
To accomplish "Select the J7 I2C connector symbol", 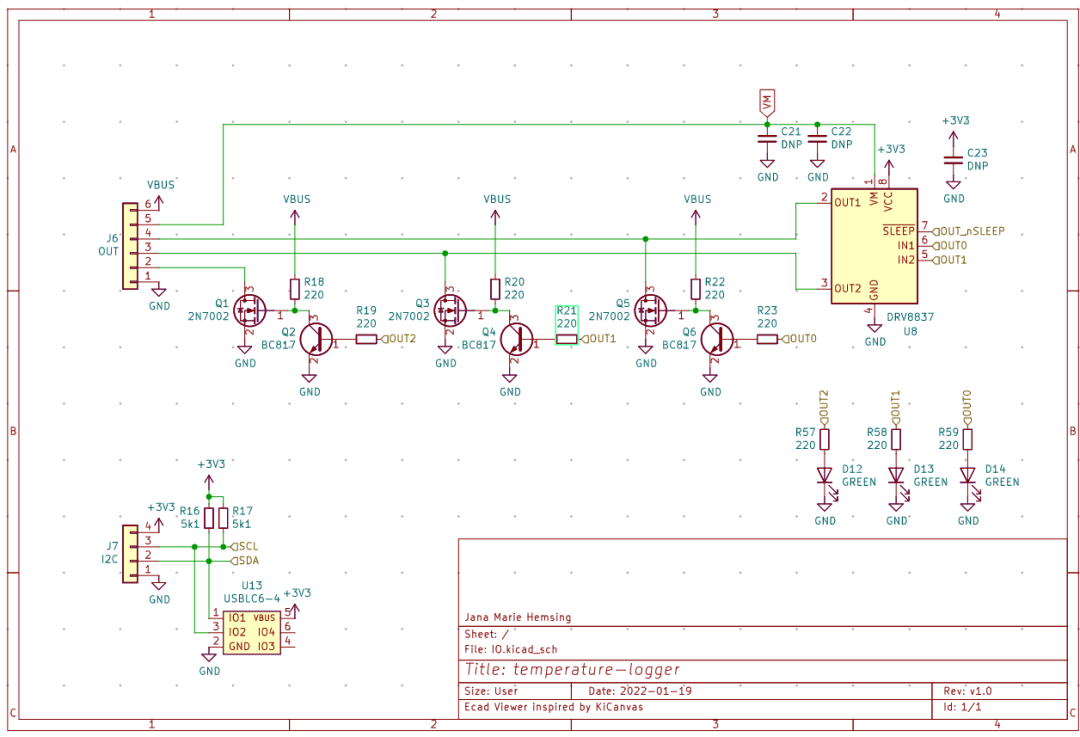I will tap(130, 554).
